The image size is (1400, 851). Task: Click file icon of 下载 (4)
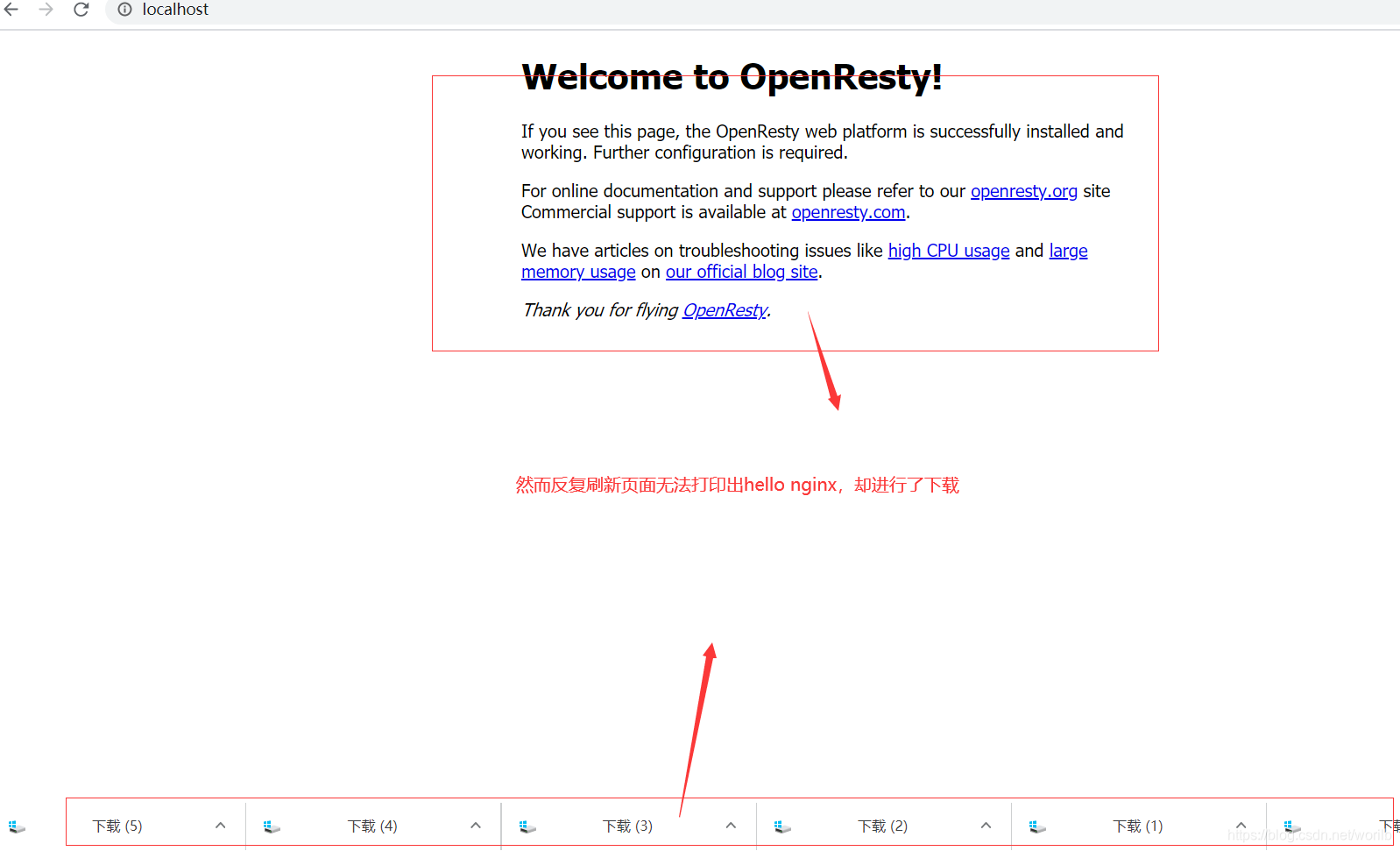[x=272, y=826]
